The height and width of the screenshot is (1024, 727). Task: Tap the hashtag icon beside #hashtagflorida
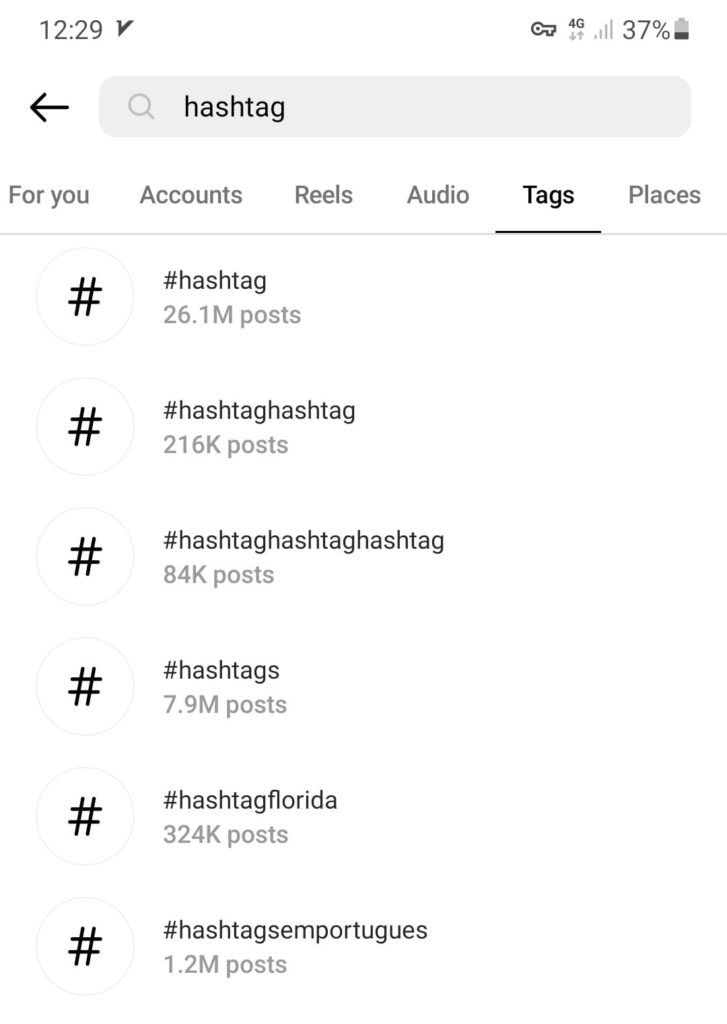84,816
